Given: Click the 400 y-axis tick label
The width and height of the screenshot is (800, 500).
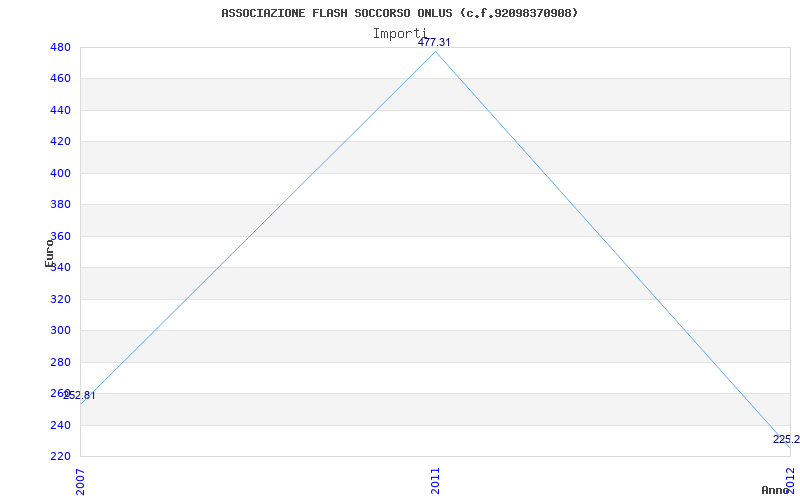Looking at the screenshot, I should pyautogui.click(x=60, y=173).
